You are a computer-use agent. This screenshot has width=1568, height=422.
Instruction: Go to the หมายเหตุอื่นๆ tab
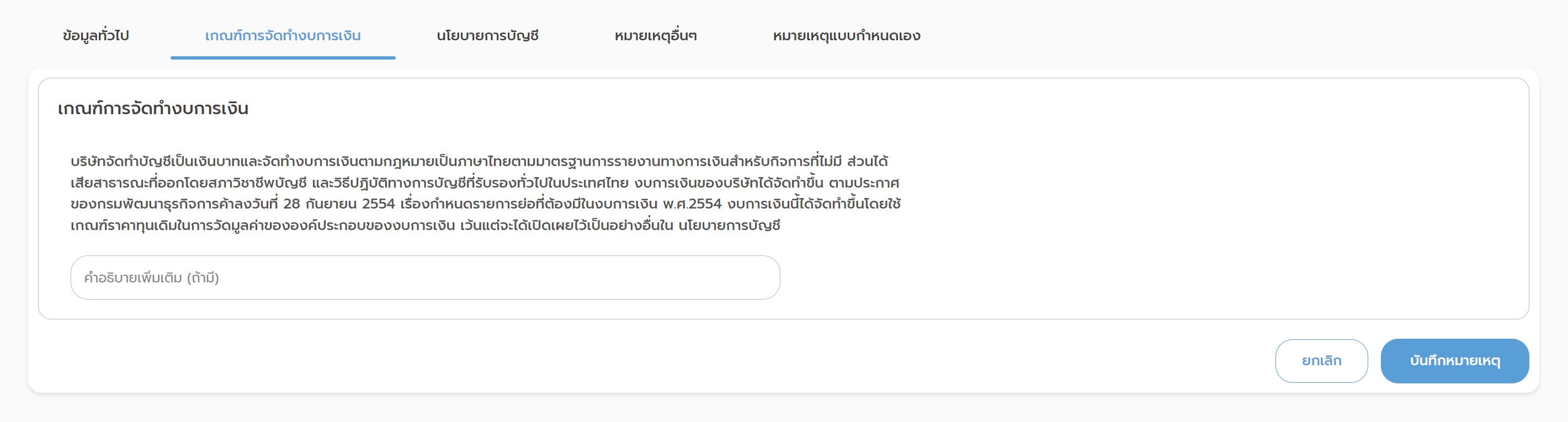(x=655, y=36)
